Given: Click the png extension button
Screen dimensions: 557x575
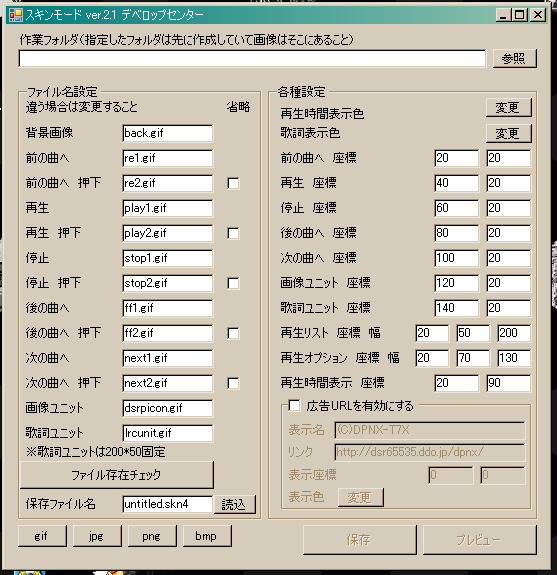Looking at the screenshot, I should tap(152, 536).
